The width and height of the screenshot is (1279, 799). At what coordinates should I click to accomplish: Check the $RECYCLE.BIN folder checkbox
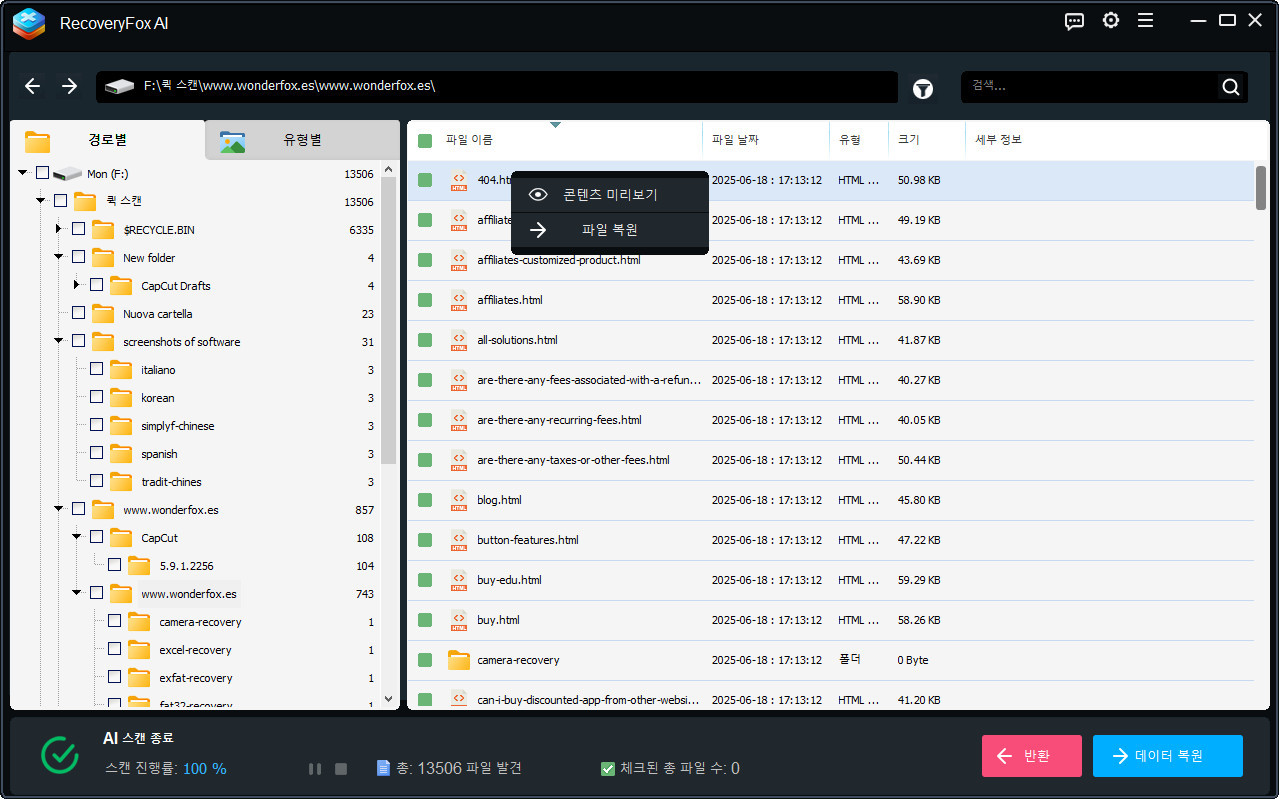coord(78,230)
